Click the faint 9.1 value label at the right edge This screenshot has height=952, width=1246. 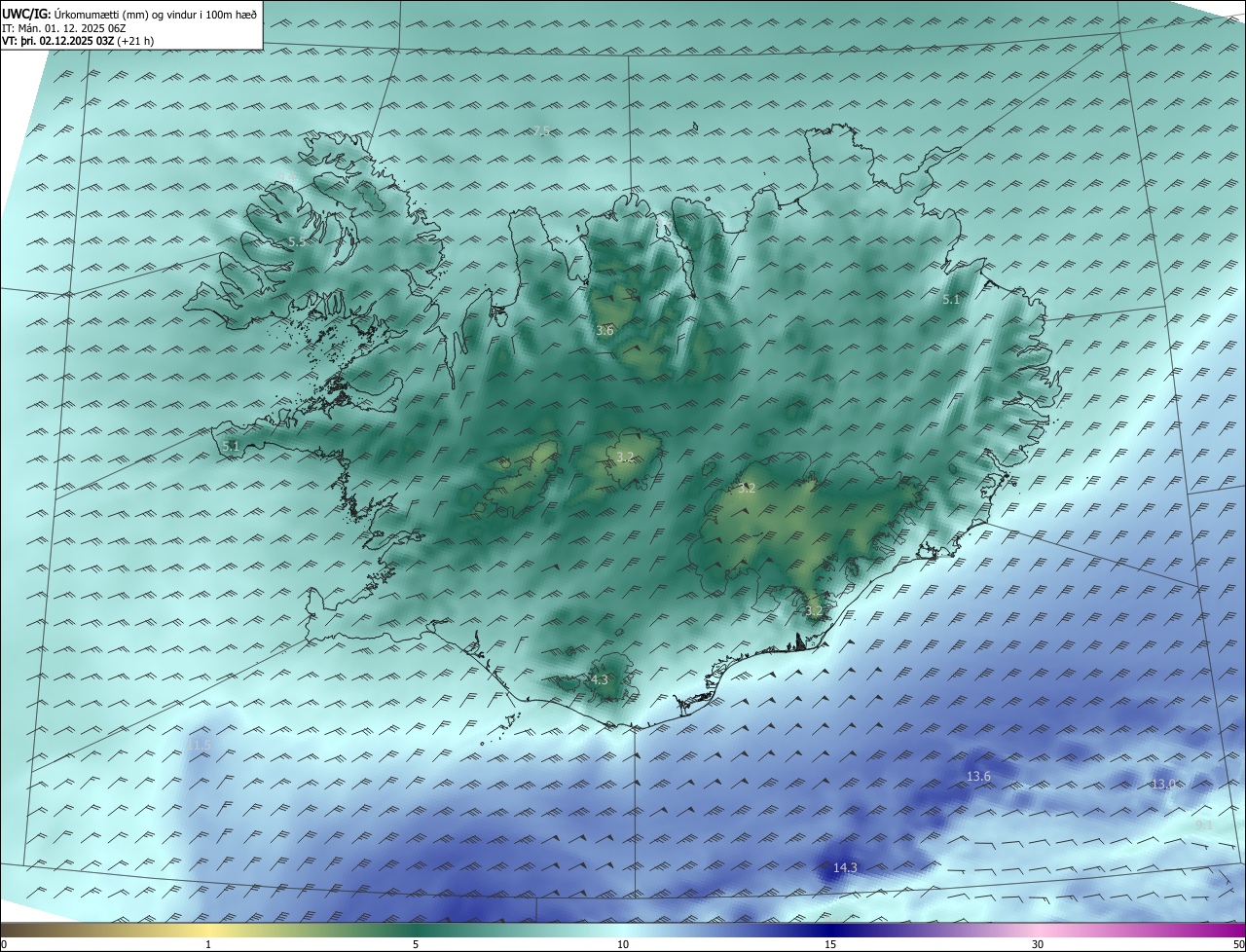coord(1204,824)
